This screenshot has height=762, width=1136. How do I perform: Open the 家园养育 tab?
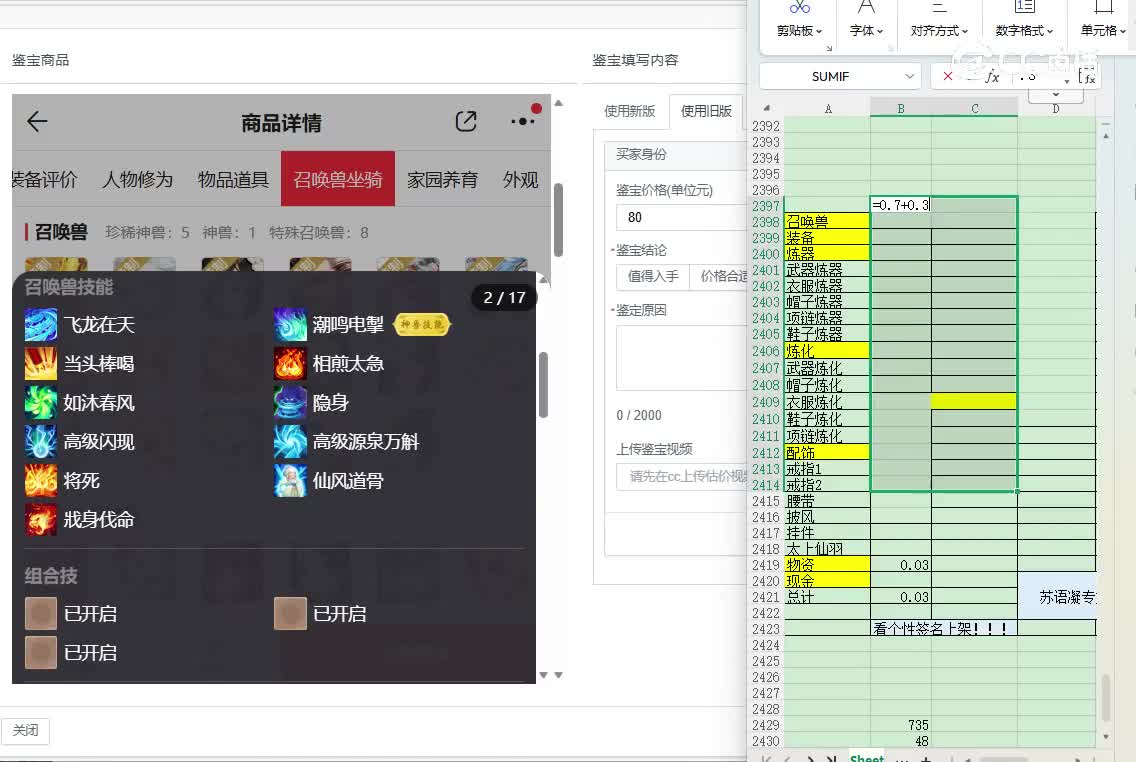tap(442, 180)
